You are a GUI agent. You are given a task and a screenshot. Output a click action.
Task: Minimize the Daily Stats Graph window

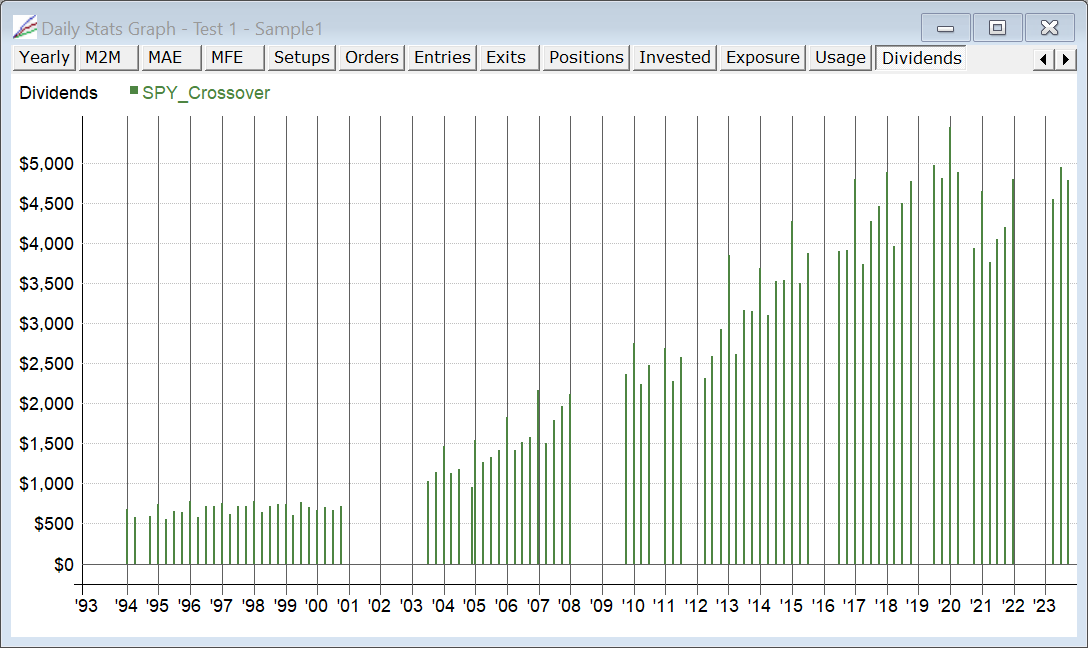[945, 28]
